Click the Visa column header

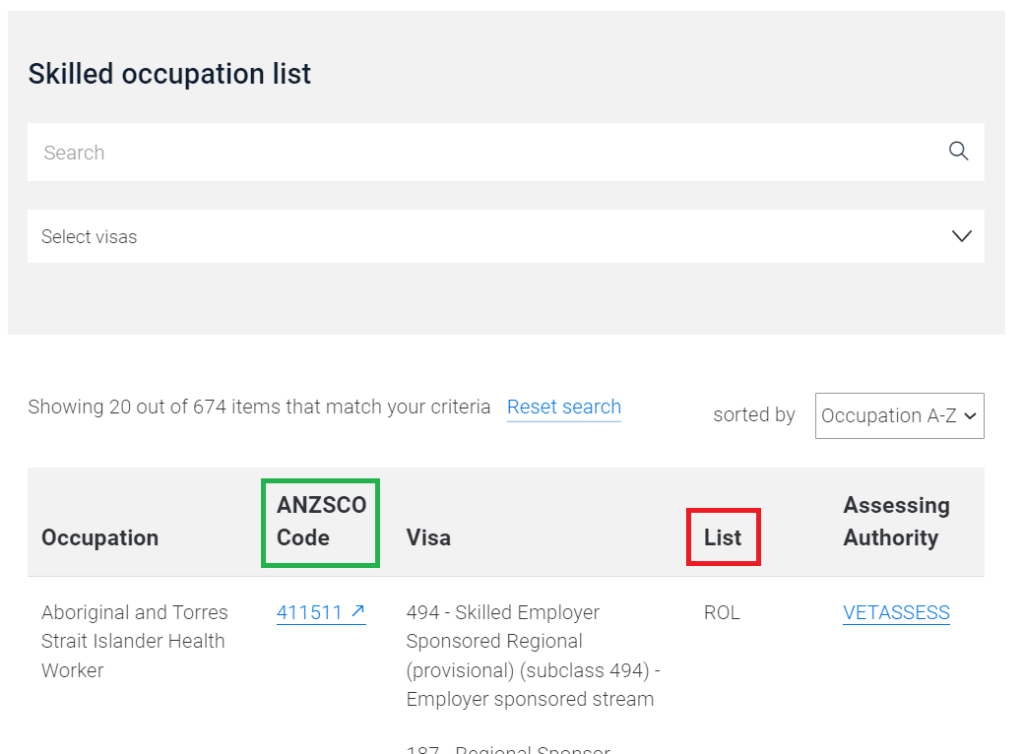point(428,537)
